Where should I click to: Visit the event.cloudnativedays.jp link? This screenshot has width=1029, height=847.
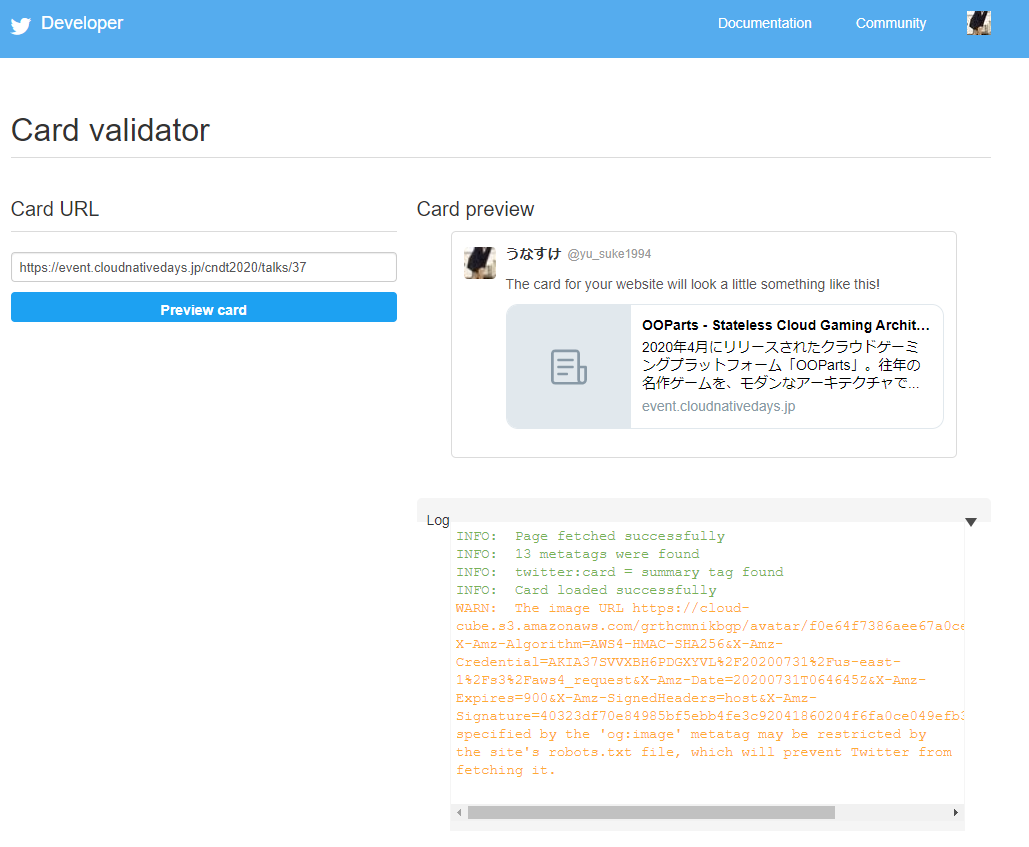[x=717, y=406]
